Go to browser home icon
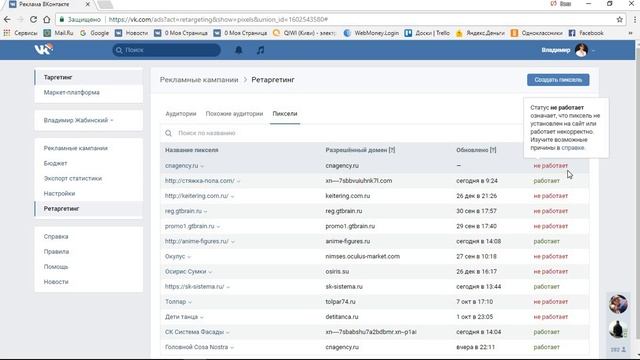 pyautogui.click(x=47, y=20)
